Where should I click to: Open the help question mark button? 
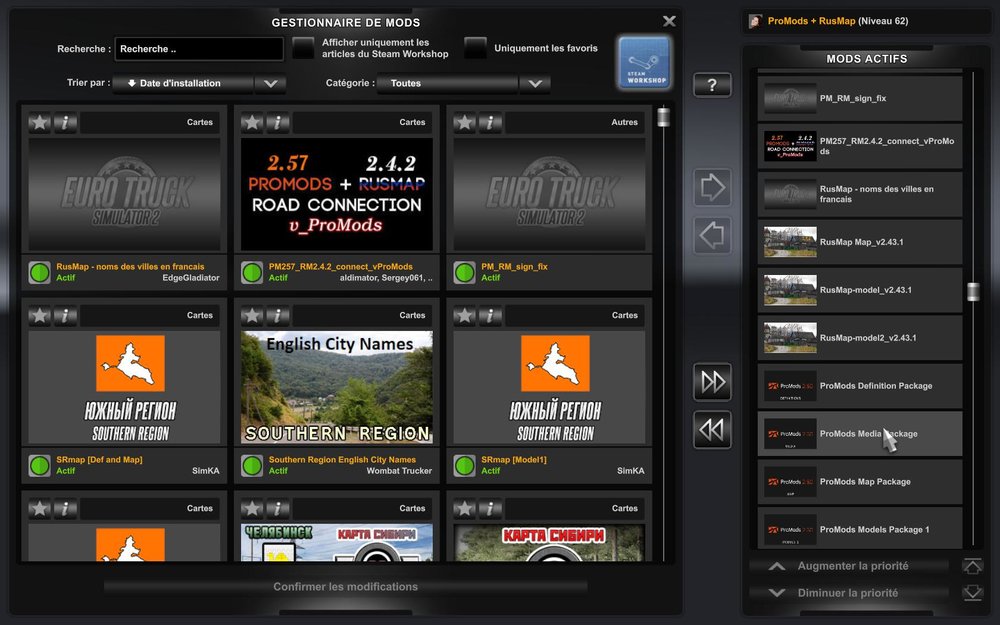pyautogui.click(x=712, y=84)
